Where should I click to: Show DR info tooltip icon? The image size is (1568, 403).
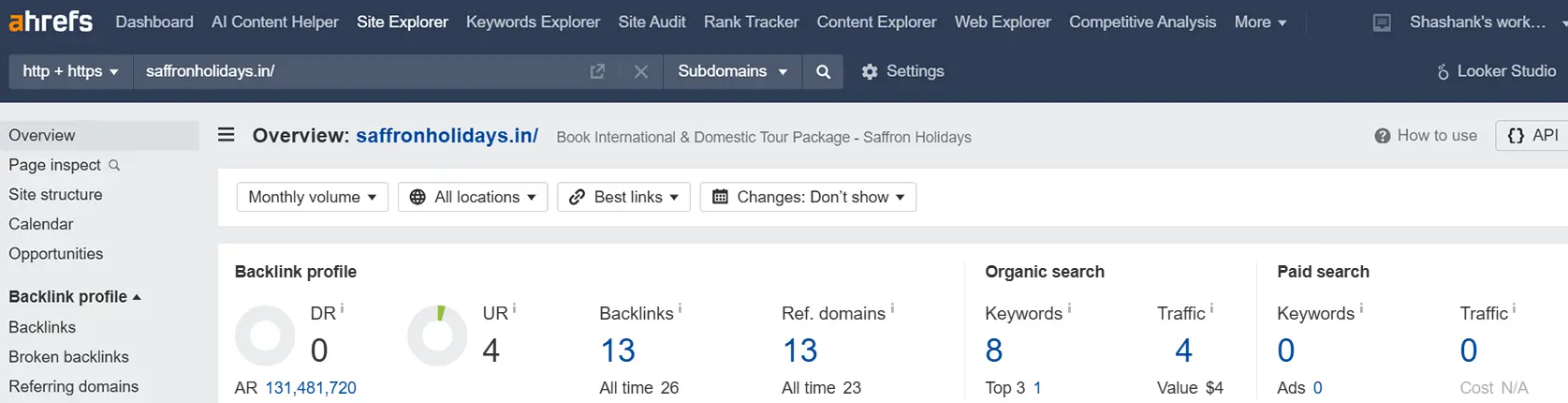[x=342, y=308]
